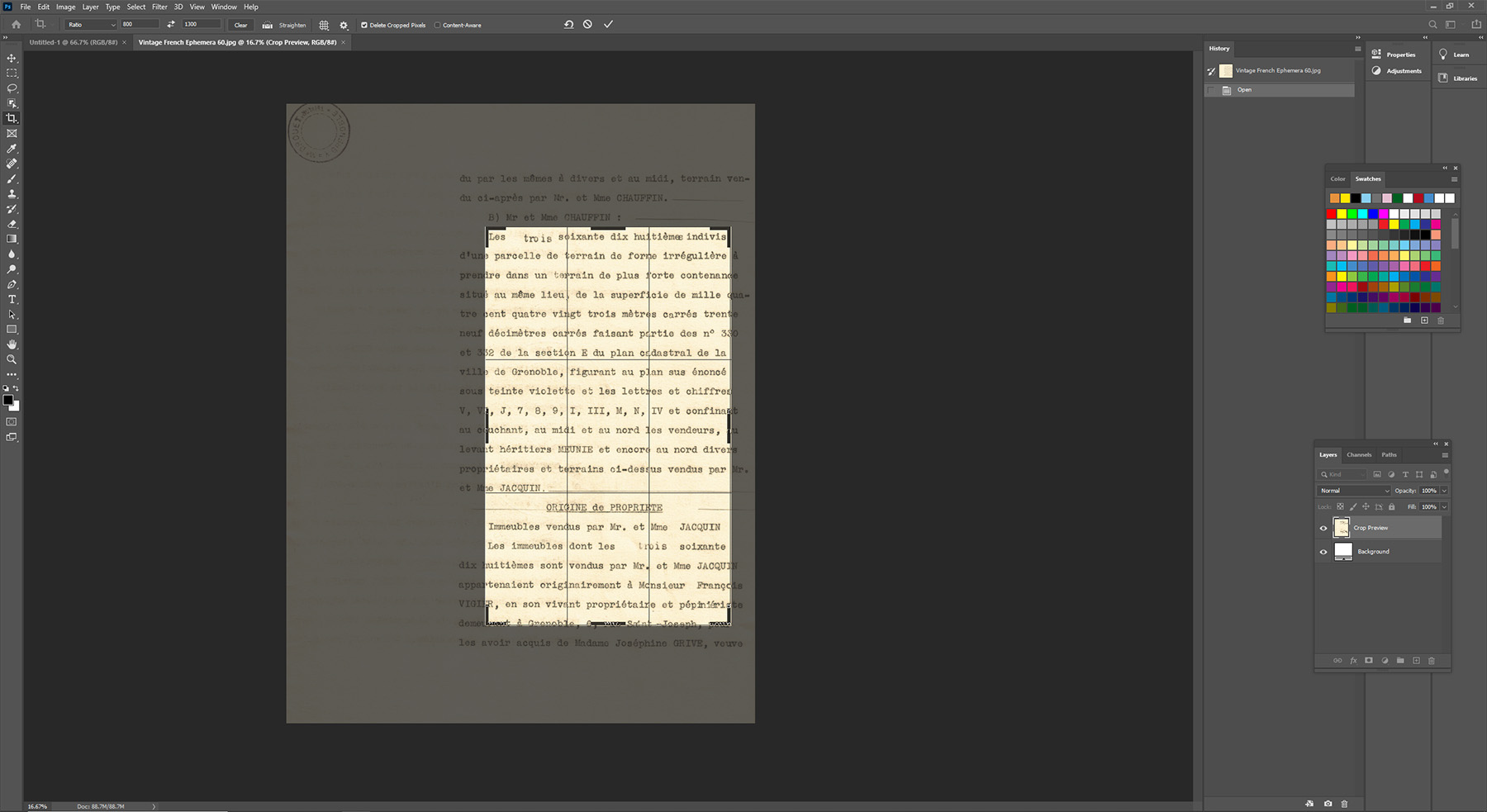The image size is (1487, 812).
Task: Open the Learn panel
Action: (1454, 55)
